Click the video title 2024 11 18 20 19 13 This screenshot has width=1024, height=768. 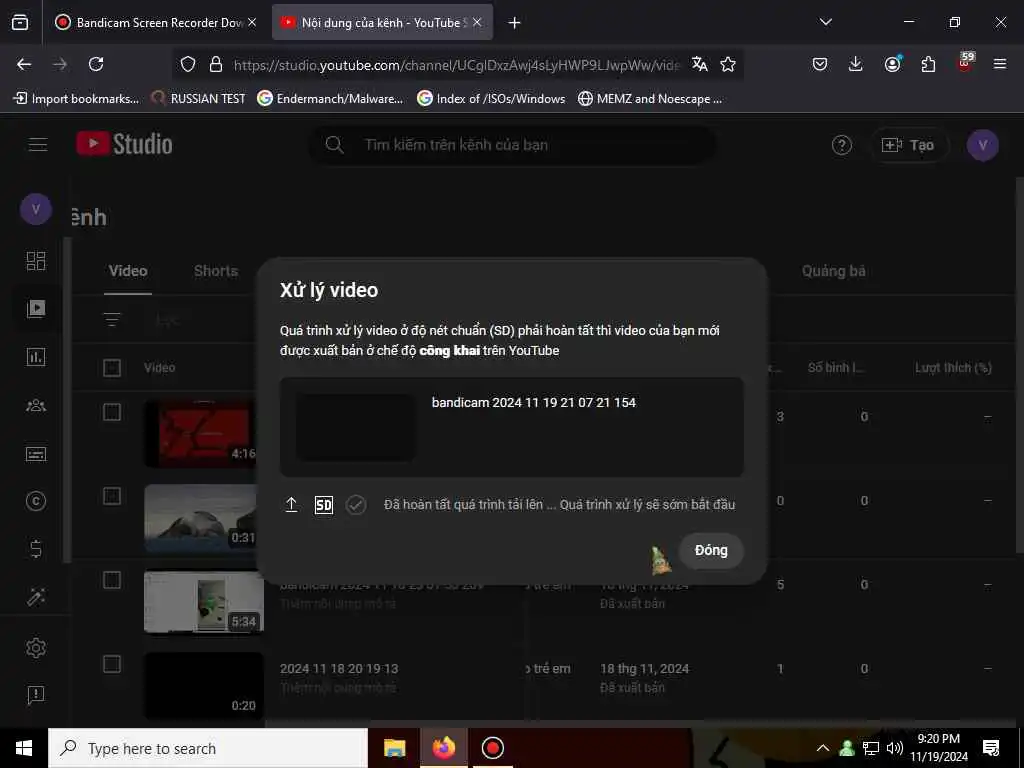pyautogui.click(x=339, y=669)
